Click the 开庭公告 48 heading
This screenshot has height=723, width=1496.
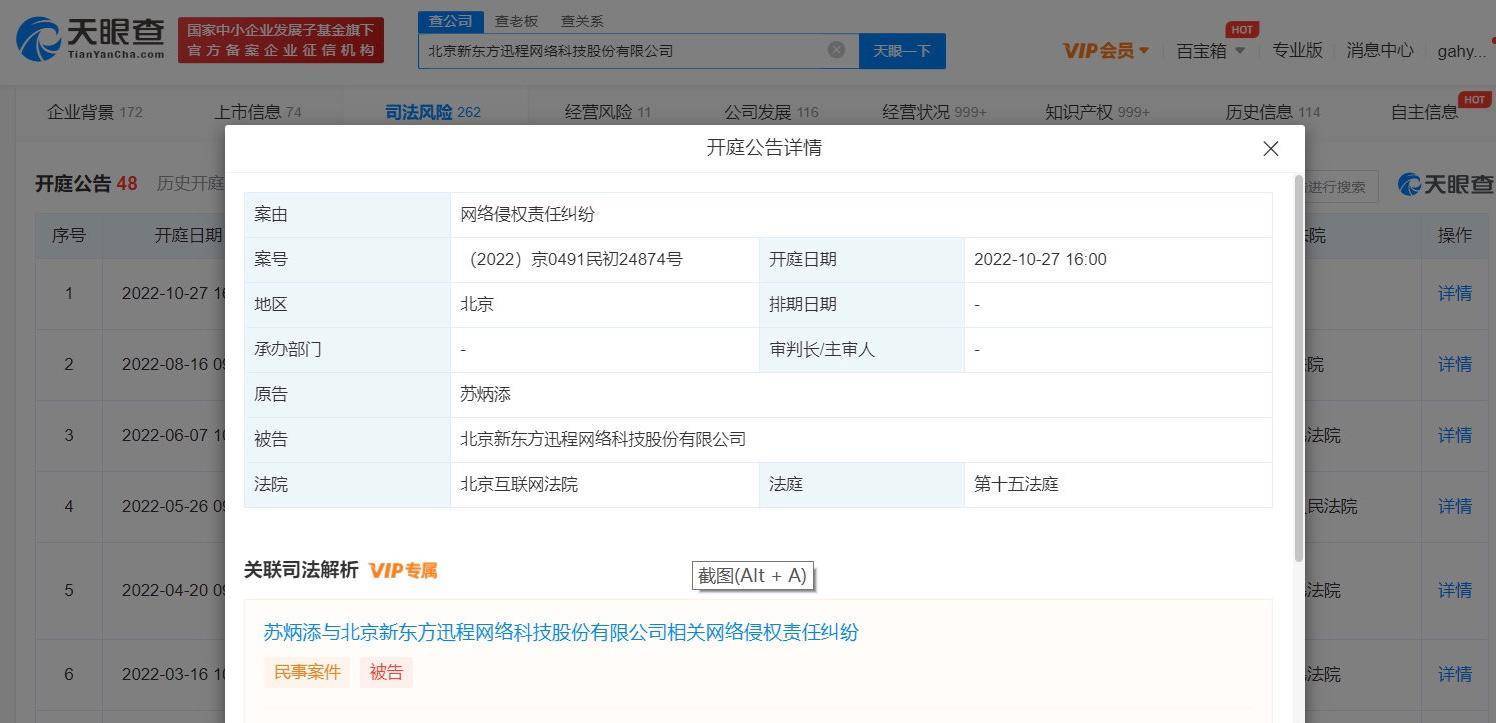[86, 184]
